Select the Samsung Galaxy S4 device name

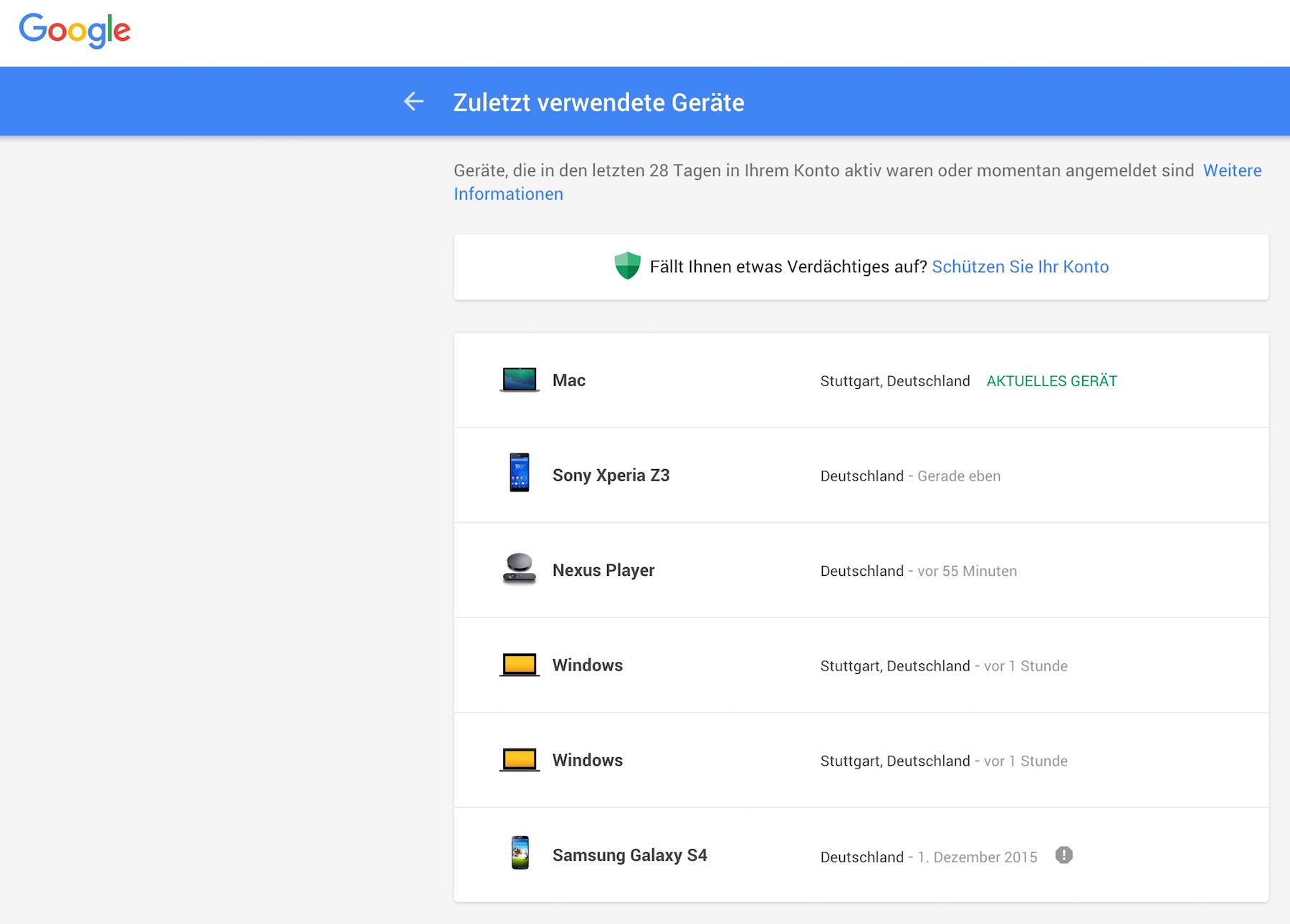tap(629, 855)
